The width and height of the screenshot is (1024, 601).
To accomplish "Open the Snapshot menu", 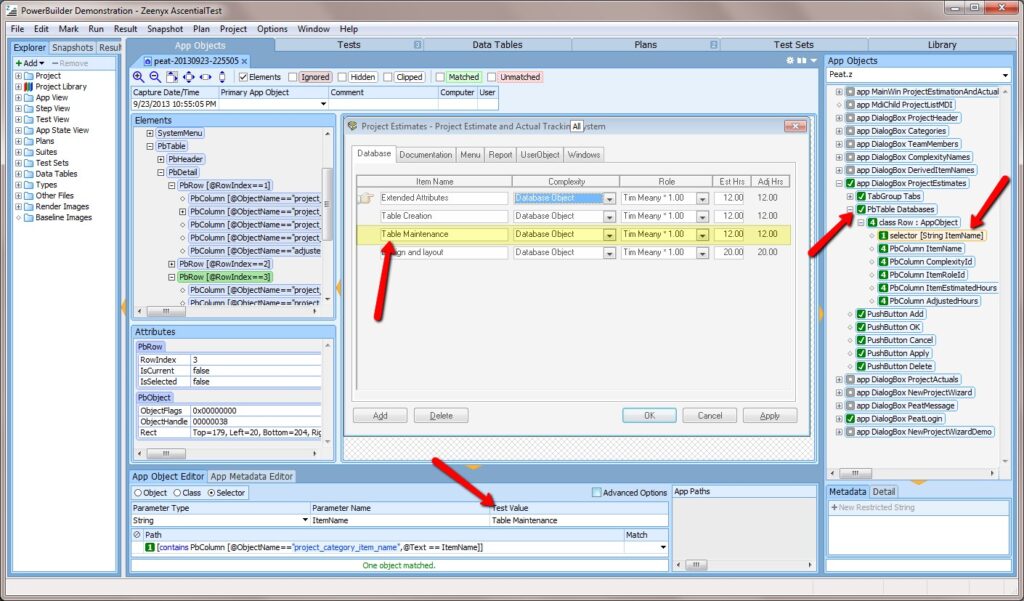I will [x=165, y=29].
